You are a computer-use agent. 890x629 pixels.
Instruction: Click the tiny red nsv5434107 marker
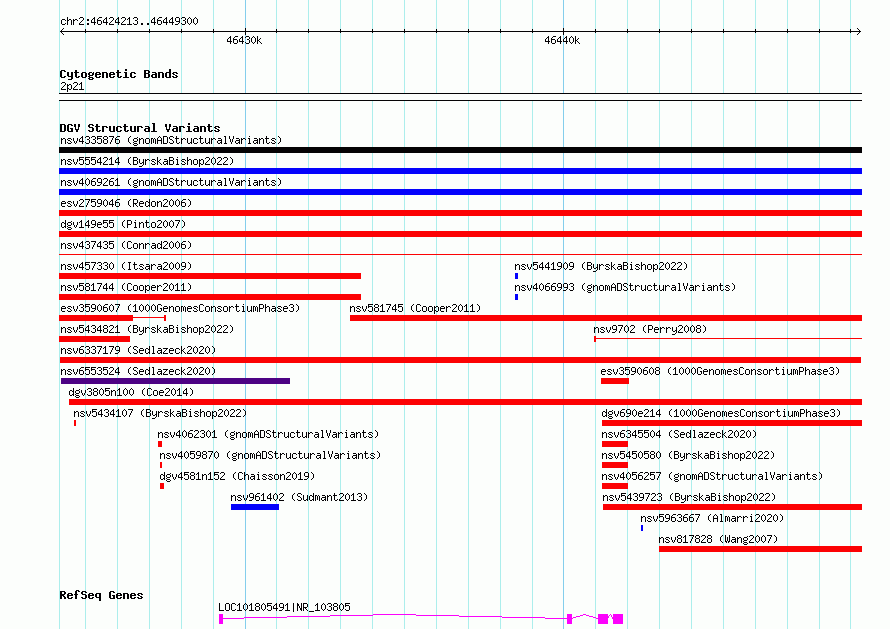coord(75,423)
